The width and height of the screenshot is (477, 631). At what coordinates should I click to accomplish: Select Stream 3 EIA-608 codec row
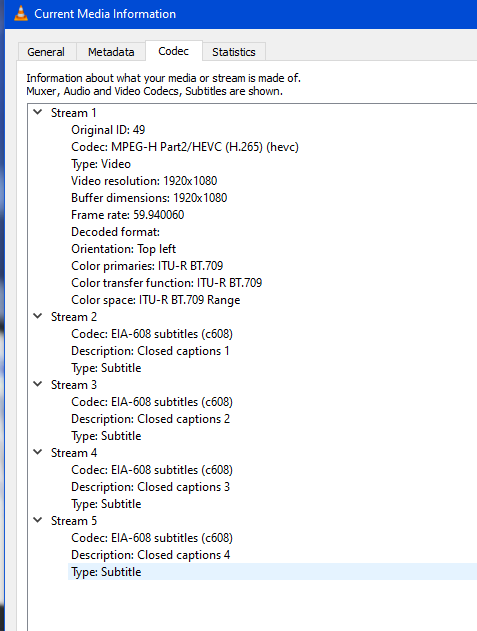(x=152, y=402)
